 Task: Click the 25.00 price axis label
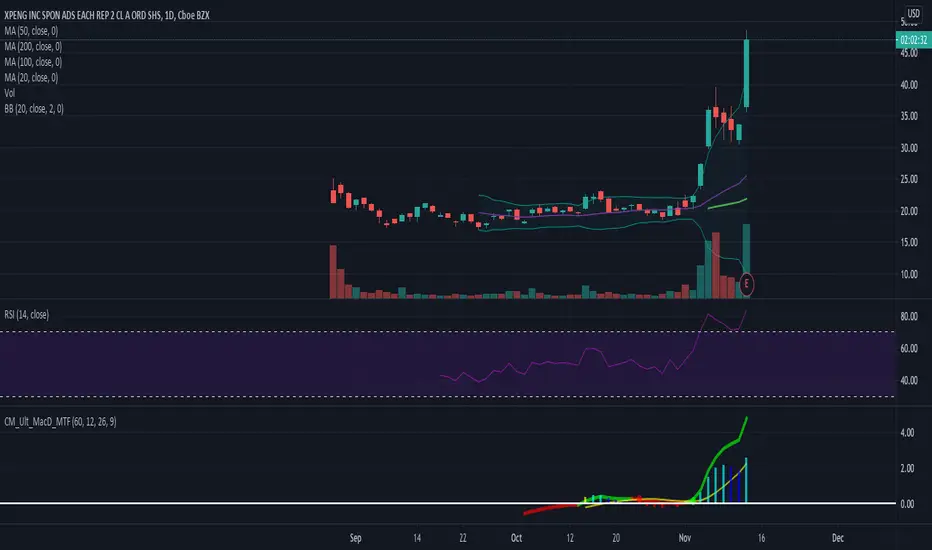[x=909, y=180]
